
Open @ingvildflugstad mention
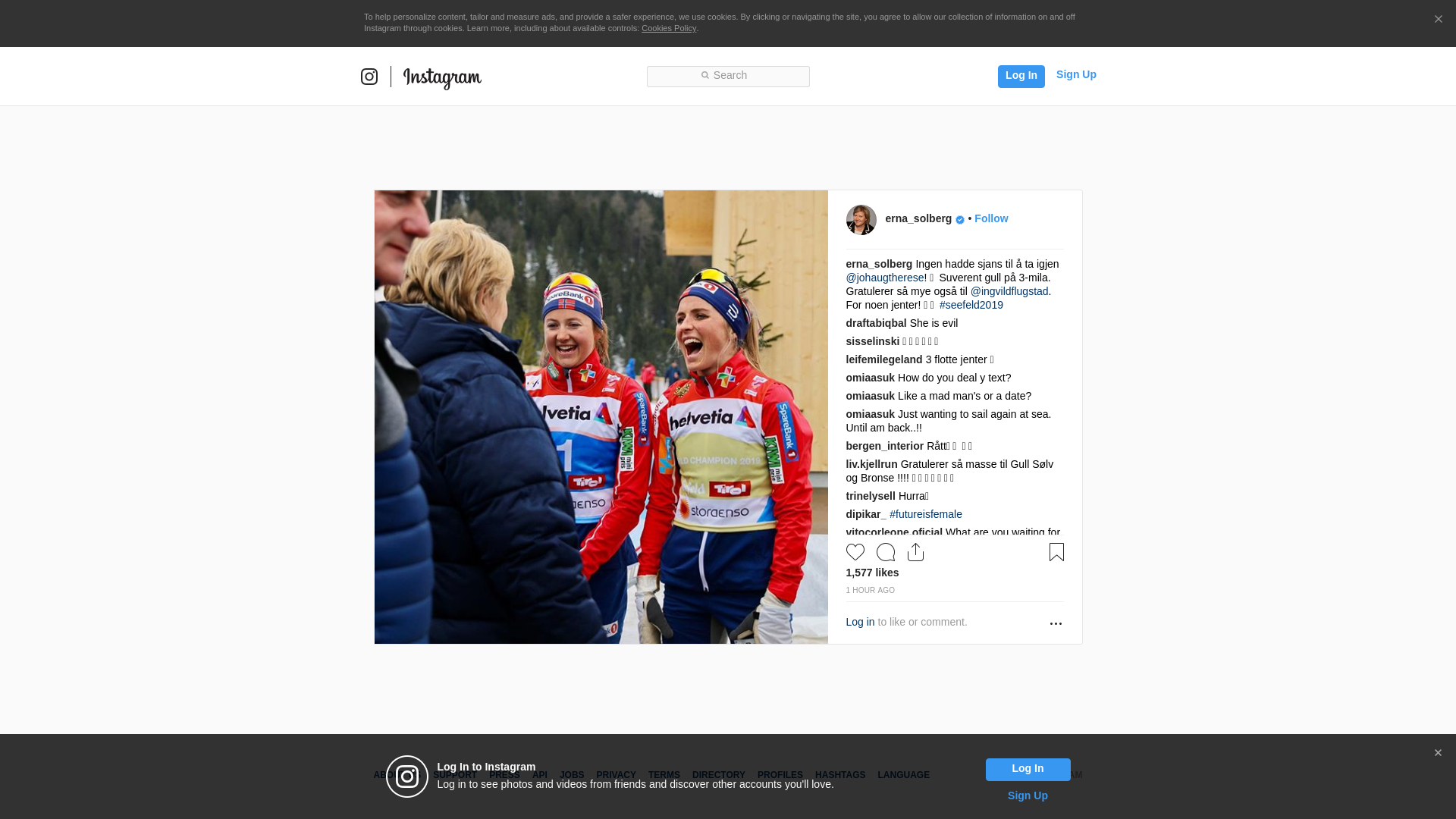click(x=1009, y=291)
